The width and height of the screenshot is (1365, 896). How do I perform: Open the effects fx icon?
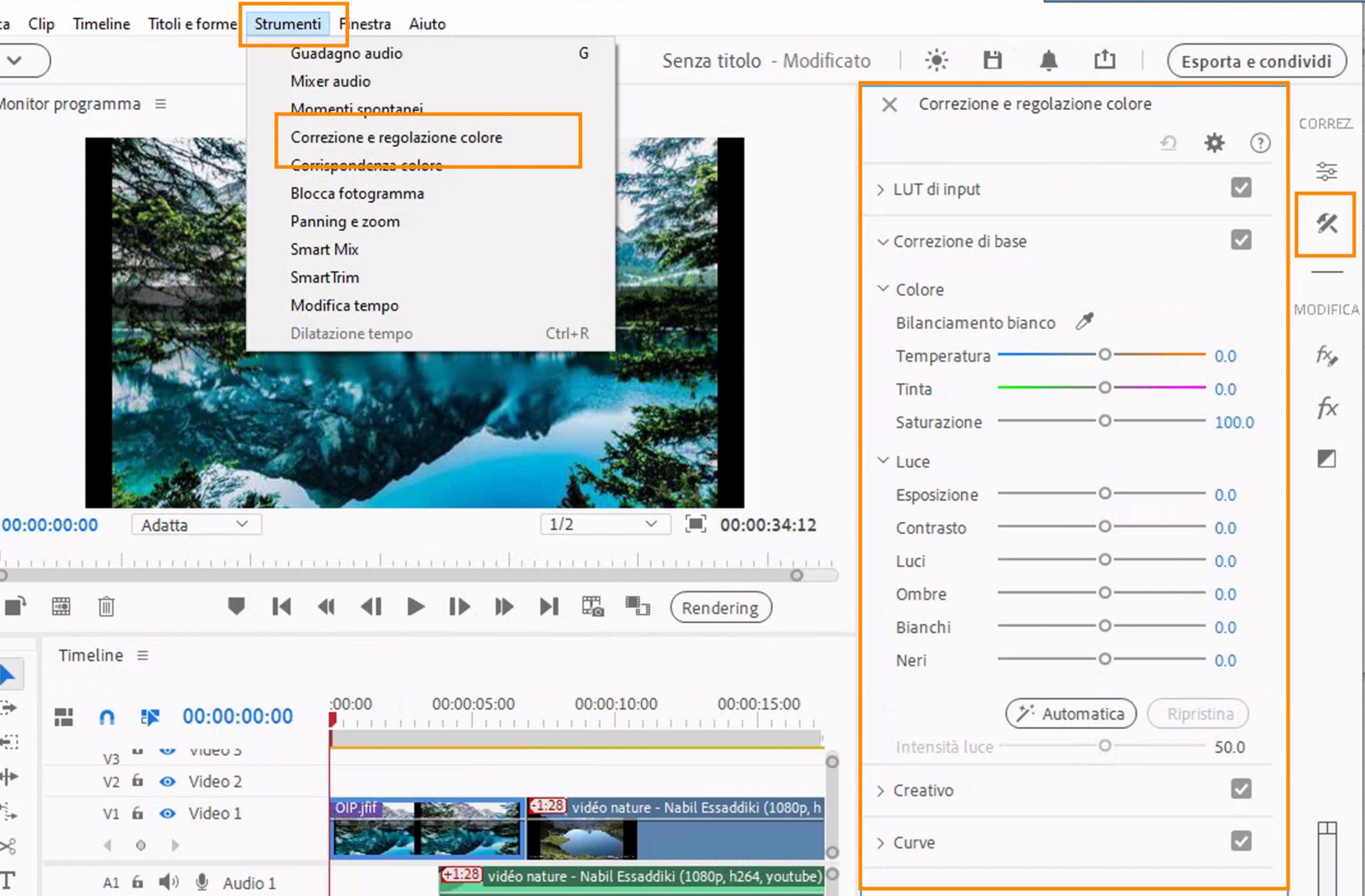pyautogui.click(x=1327, y=407)
